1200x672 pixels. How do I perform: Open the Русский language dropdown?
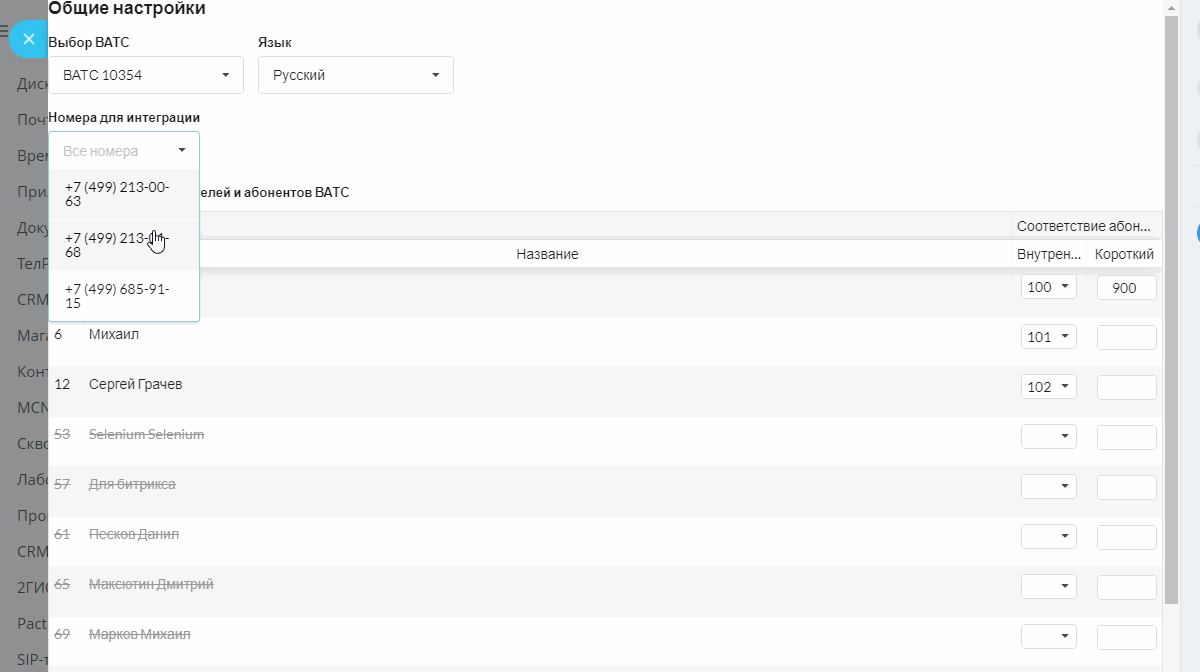(x=355, y=75)
